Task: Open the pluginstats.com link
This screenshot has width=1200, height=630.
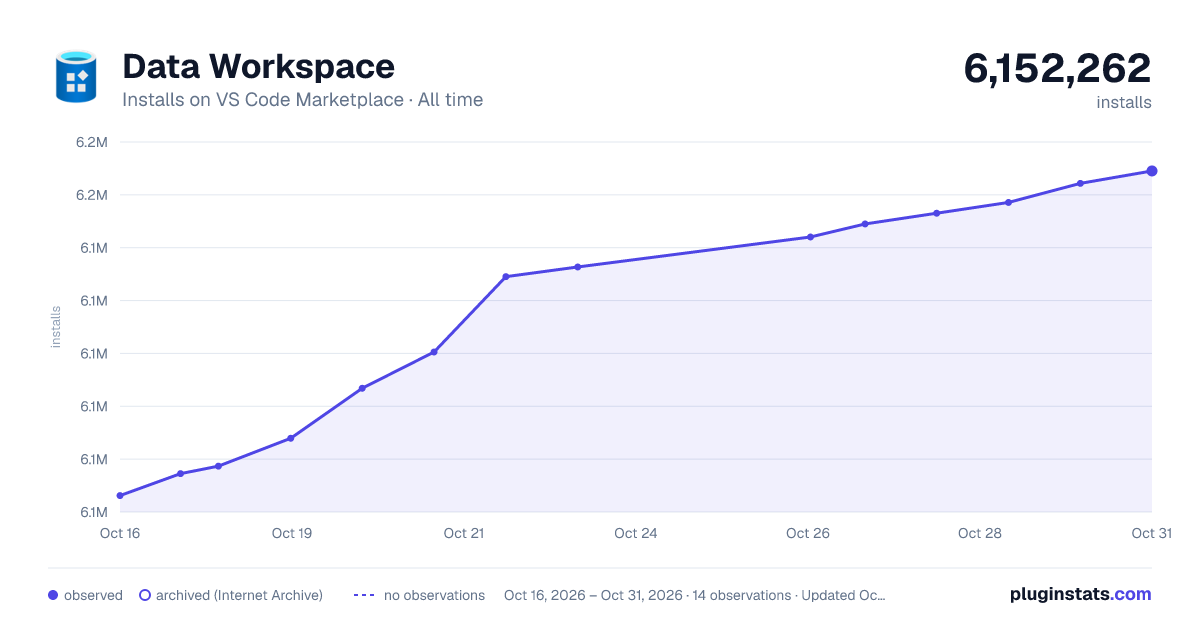Action: coord(1080,594)
